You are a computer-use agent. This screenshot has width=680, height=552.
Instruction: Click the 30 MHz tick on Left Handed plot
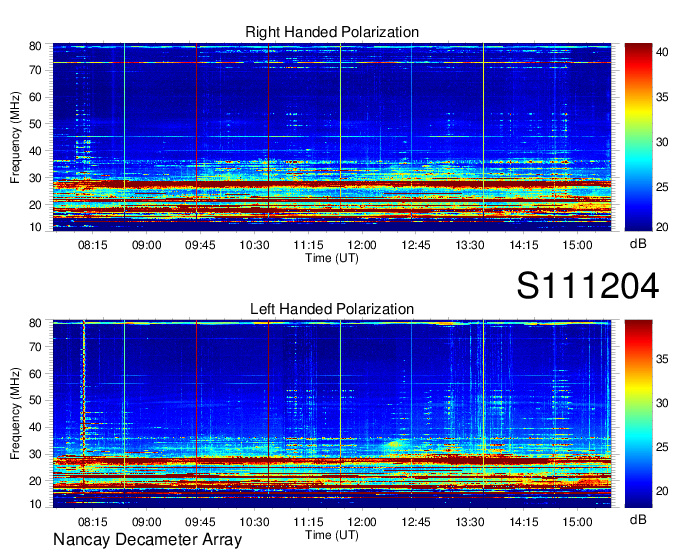(x=35, y=454)
